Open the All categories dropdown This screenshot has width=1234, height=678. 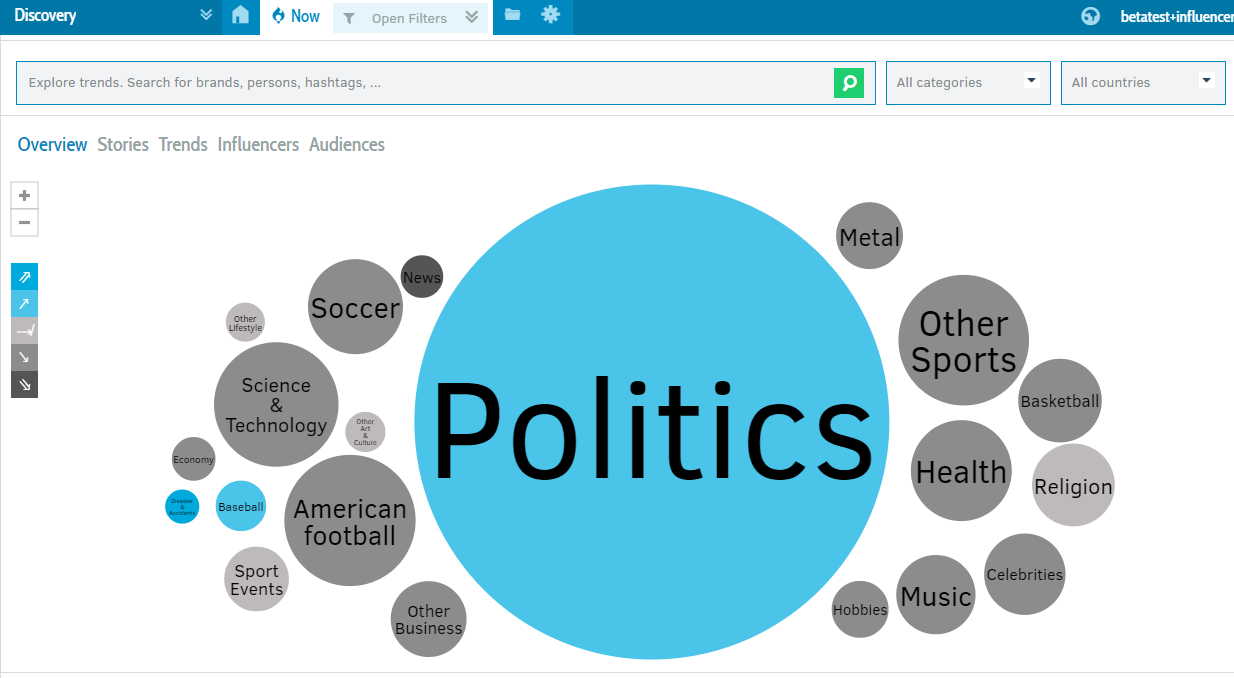click(x=967, y=83)
